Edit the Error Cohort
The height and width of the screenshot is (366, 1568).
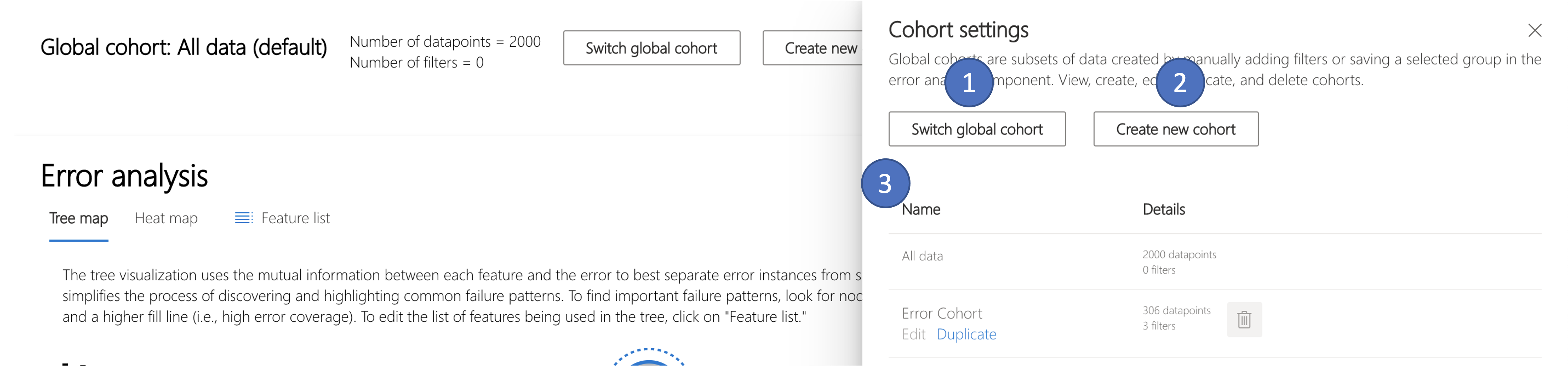[913, 334]
